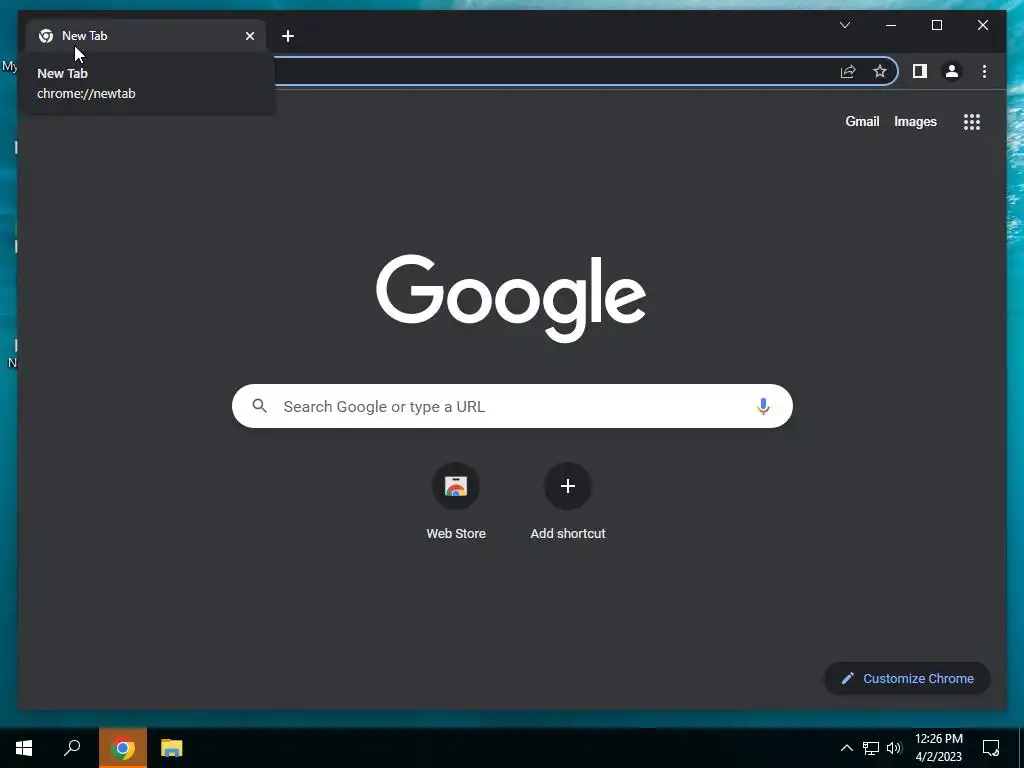Click the share this page icon
The height and width of the screenshot is (768, 1024).
tap(848, 71)
